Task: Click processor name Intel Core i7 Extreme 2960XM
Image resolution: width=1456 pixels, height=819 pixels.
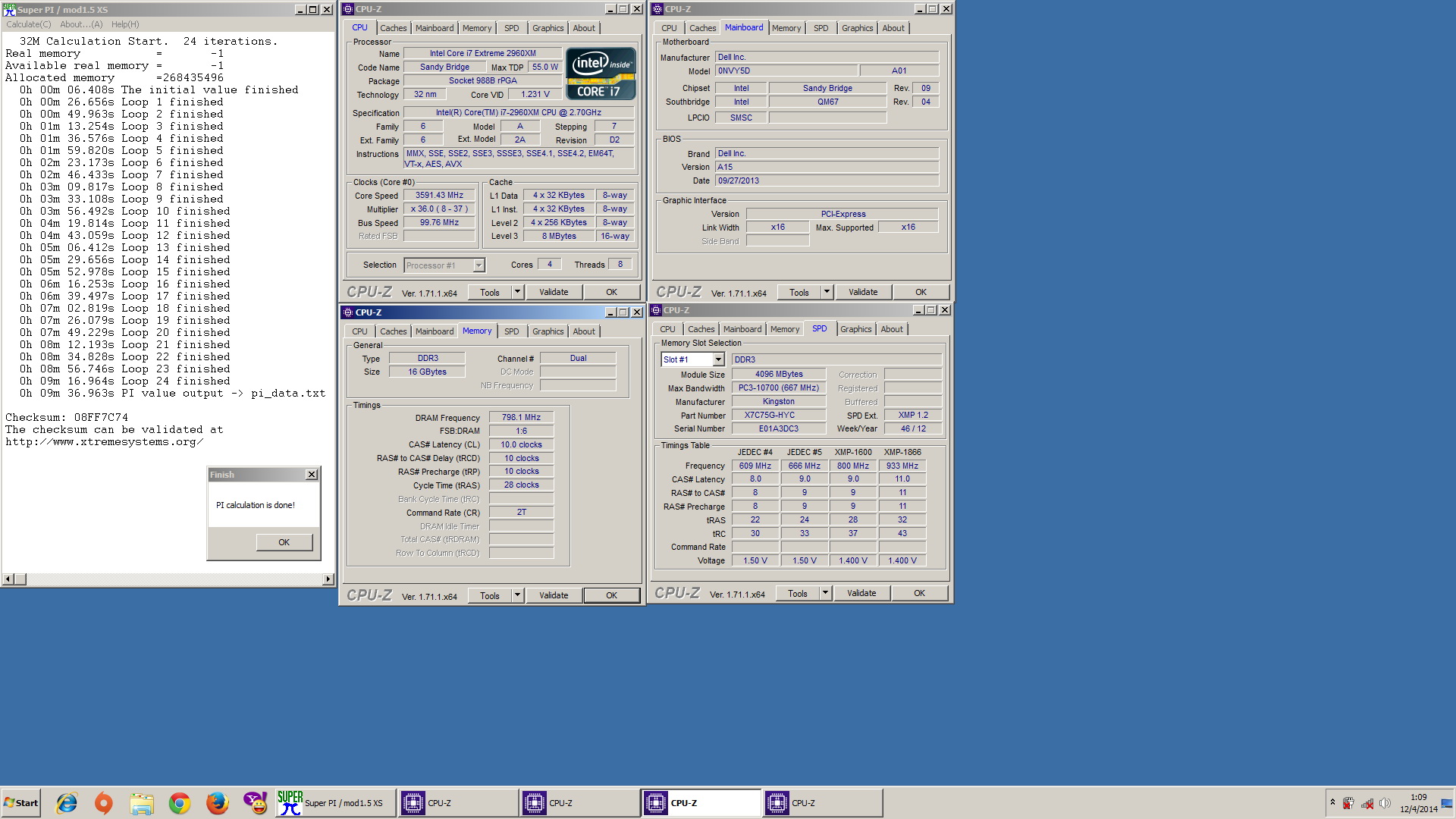Action: pos(482,53)
